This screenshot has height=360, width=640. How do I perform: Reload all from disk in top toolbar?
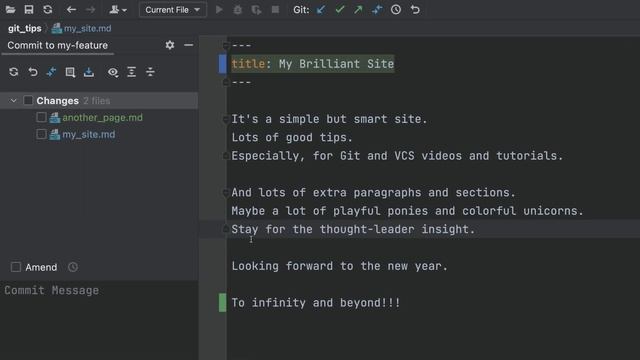(x=48, y=9)
